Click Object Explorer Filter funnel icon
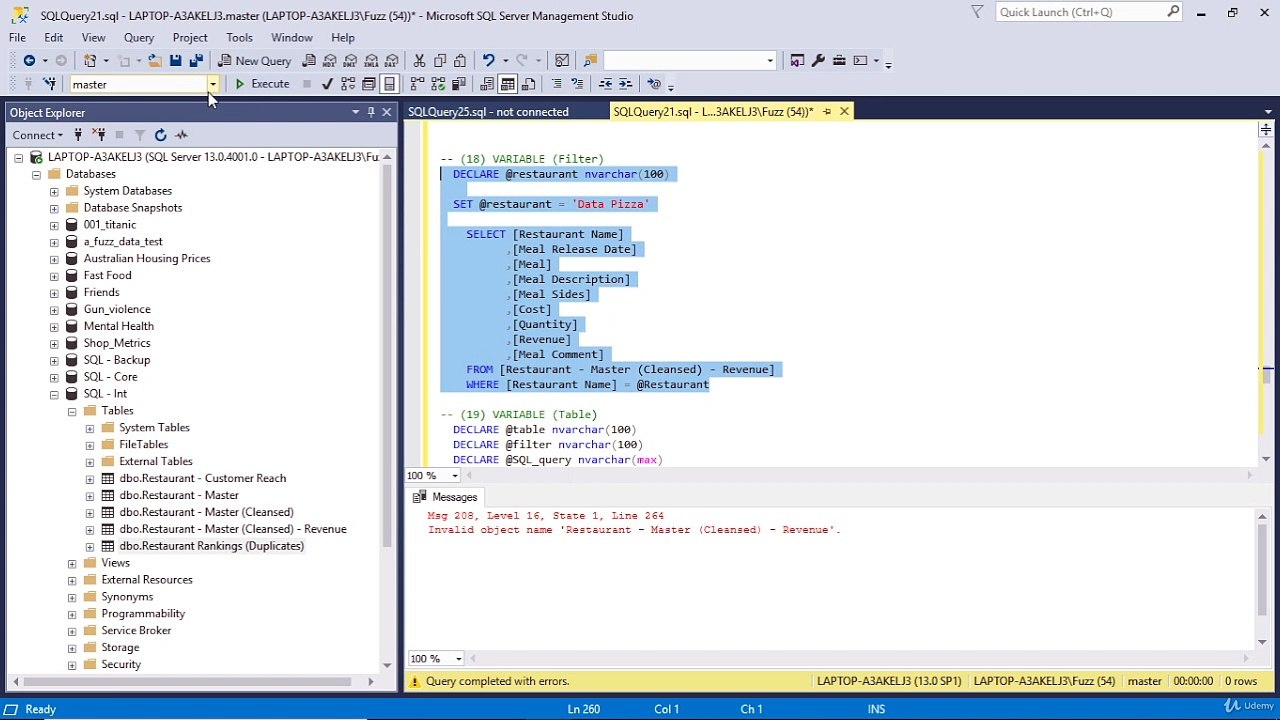The image size is (1280, 720). tap(139, 135)
